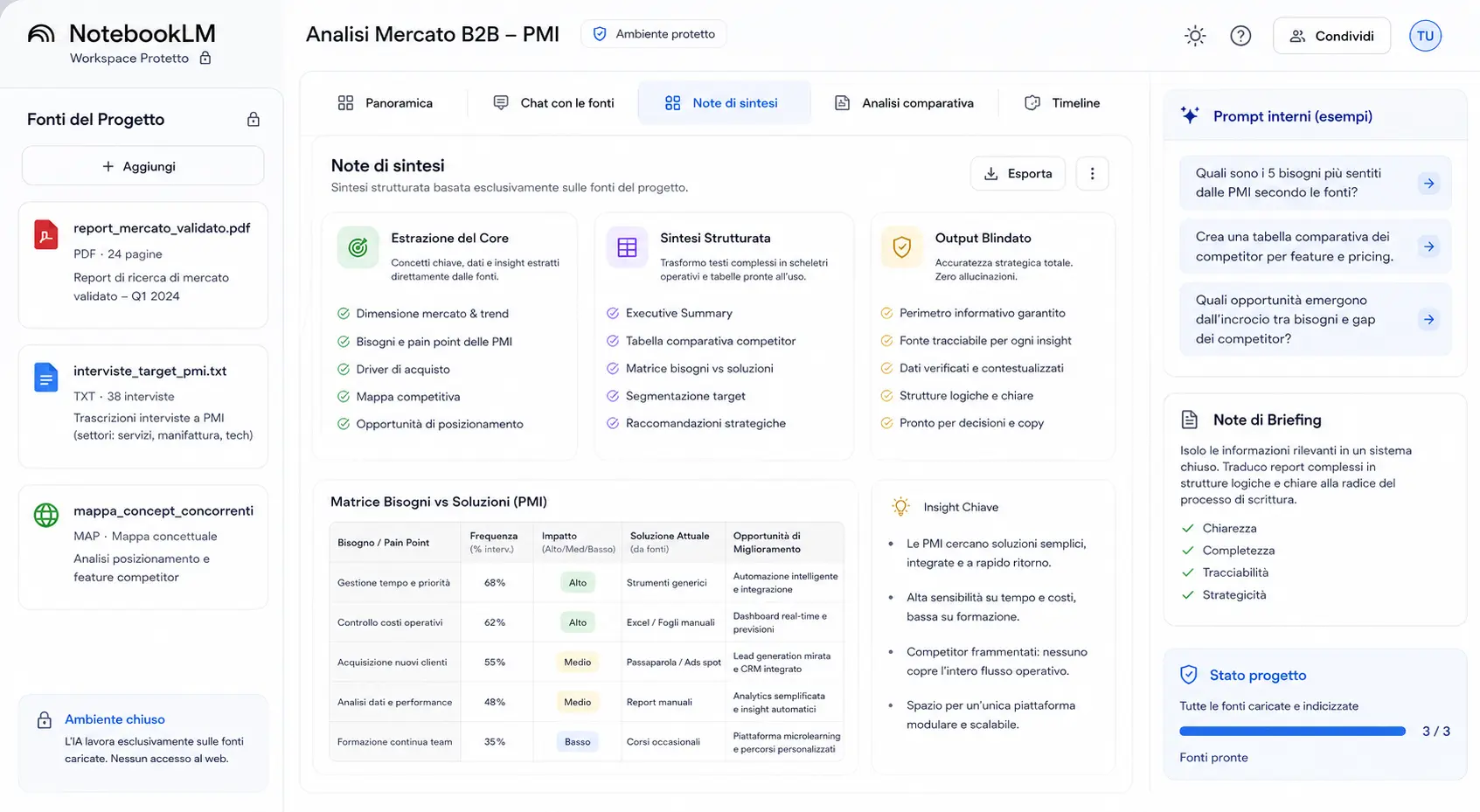This screenshot has height=812, width=1480.
Task: Open the Panoramica tab
Action: click(385, 103)
